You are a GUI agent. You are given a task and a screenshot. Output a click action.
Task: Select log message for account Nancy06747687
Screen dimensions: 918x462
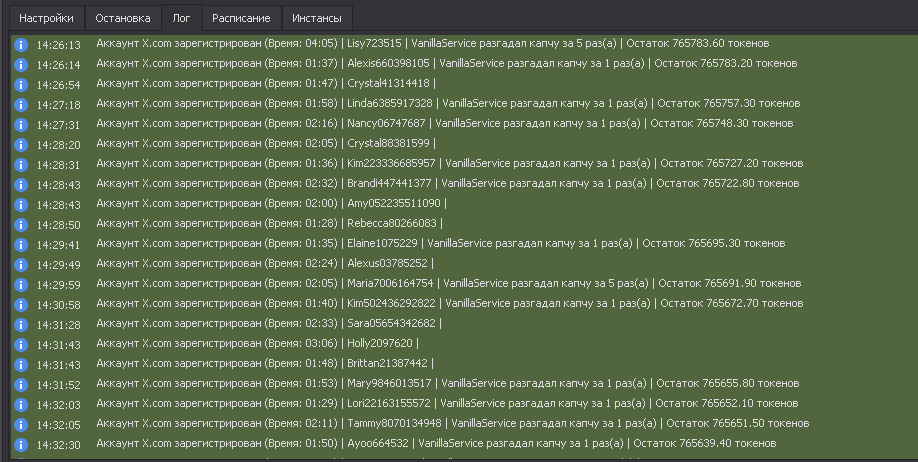[x=444, y=123]
